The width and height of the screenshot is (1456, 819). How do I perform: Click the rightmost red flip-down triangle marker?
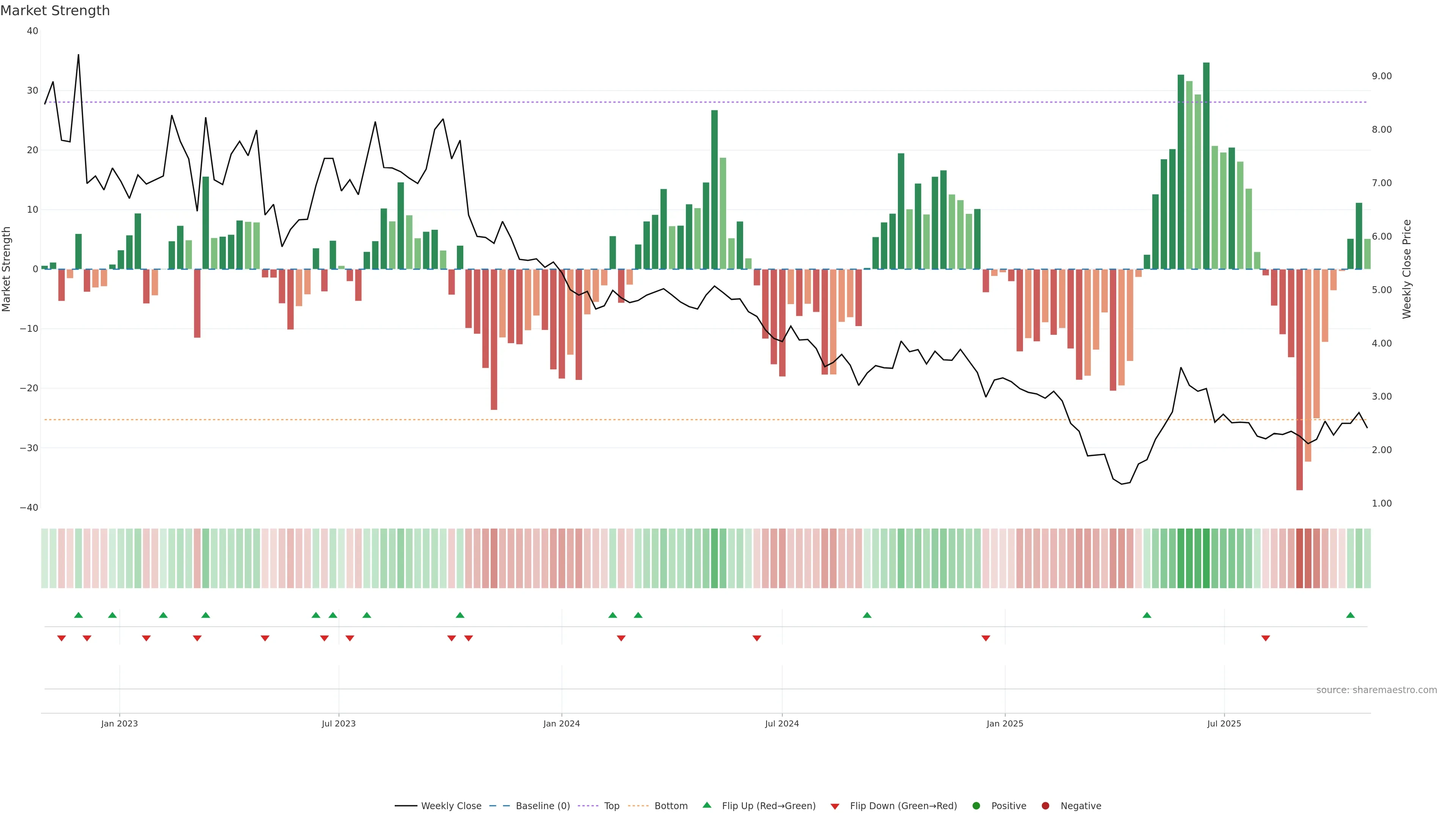click(1266, 638)
